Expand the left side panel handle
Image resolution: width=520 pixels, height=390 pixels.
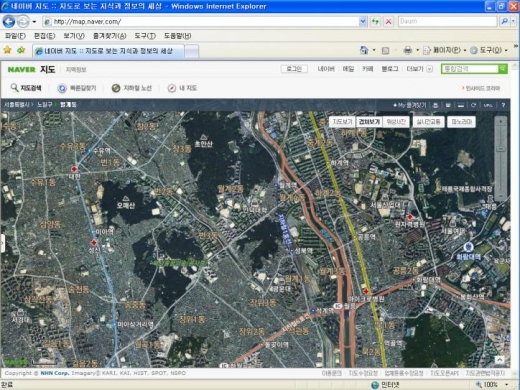2,243
